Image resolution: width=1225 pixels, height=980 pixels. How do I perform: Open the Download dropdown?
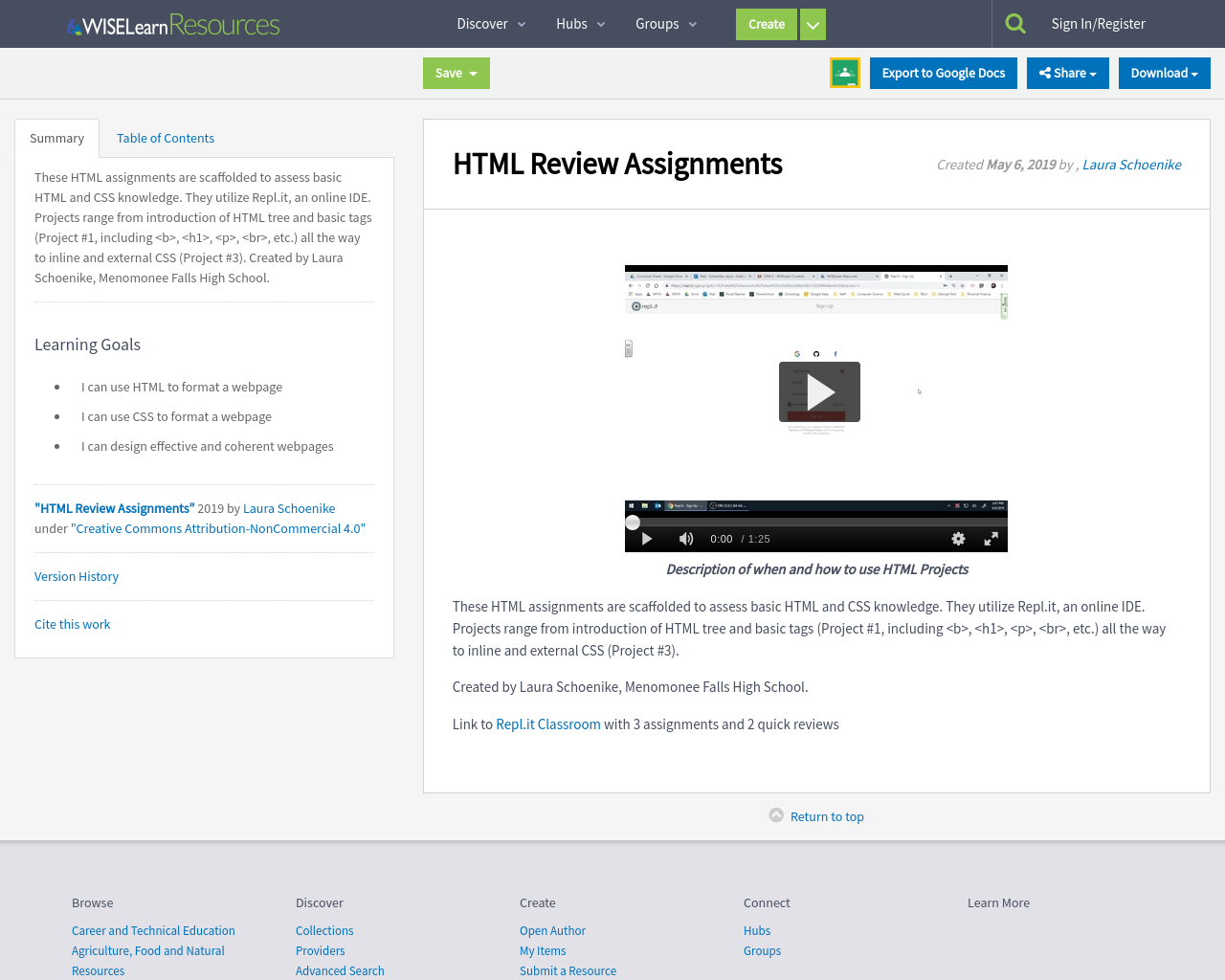(x=1165, y=73)
